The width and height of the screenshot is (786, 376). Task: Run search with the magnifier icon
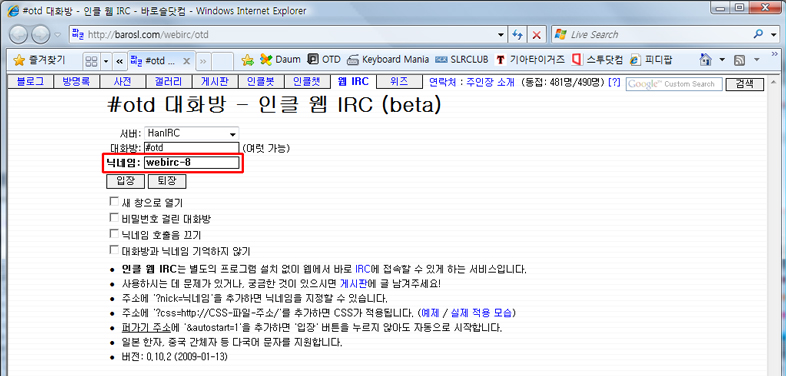pos(758,35)
